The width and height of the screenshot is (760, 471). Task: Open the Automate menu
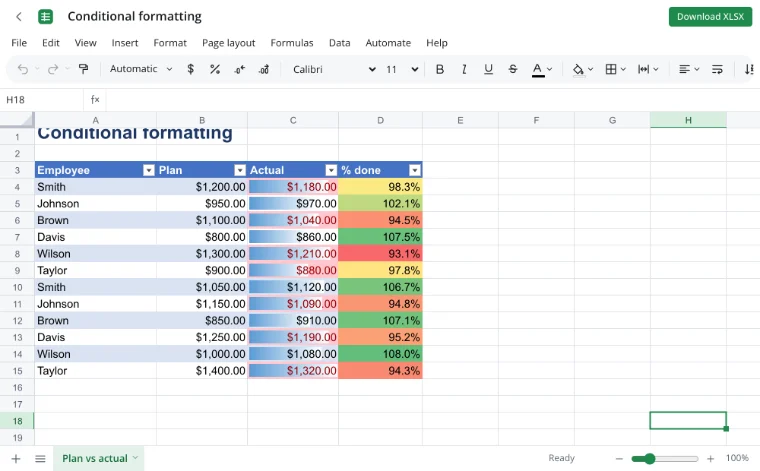388,43
